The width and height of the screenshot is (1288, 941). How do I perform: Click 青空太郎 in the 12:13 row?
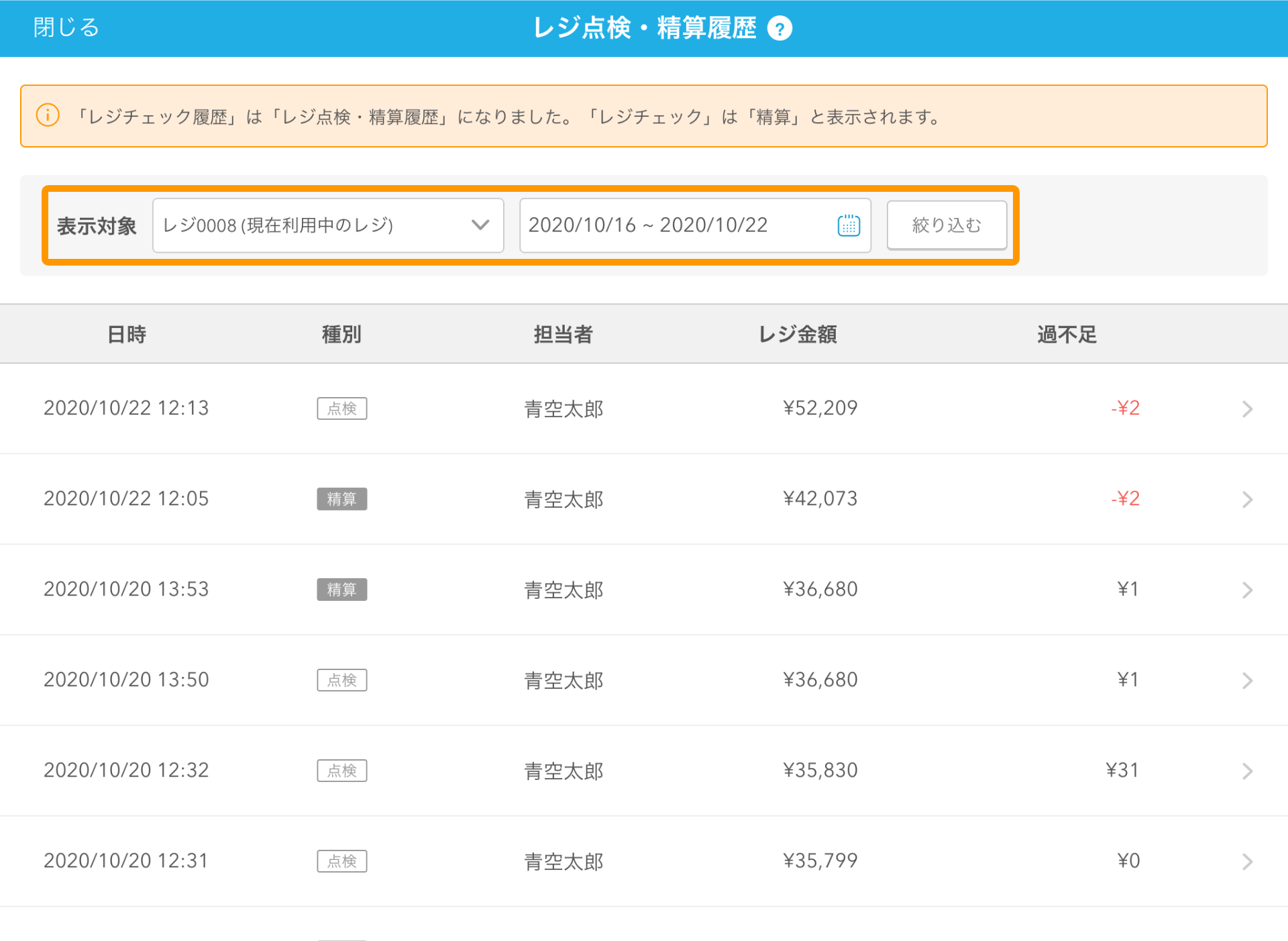[x=563, y=408]
